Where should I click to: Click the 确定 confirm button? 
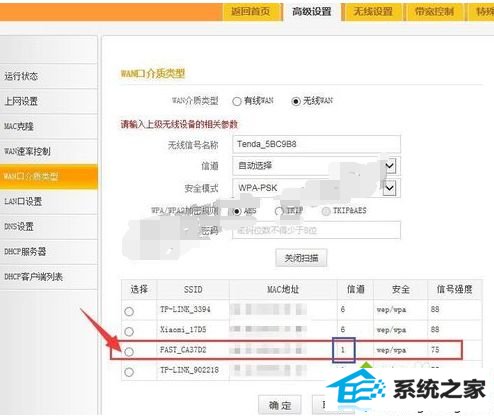(x=280, y=405)
